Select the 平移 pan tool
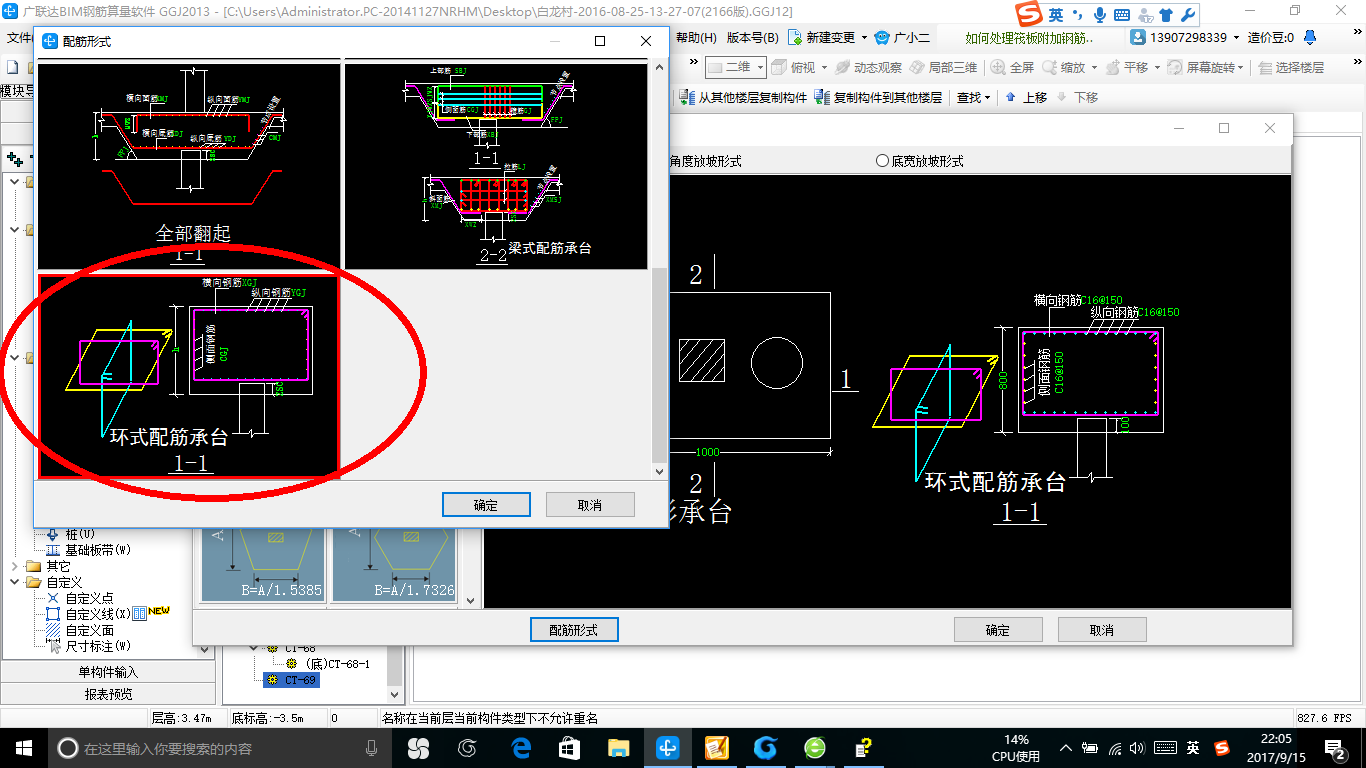1366x768 pixels. click(x=1126, y=67)
